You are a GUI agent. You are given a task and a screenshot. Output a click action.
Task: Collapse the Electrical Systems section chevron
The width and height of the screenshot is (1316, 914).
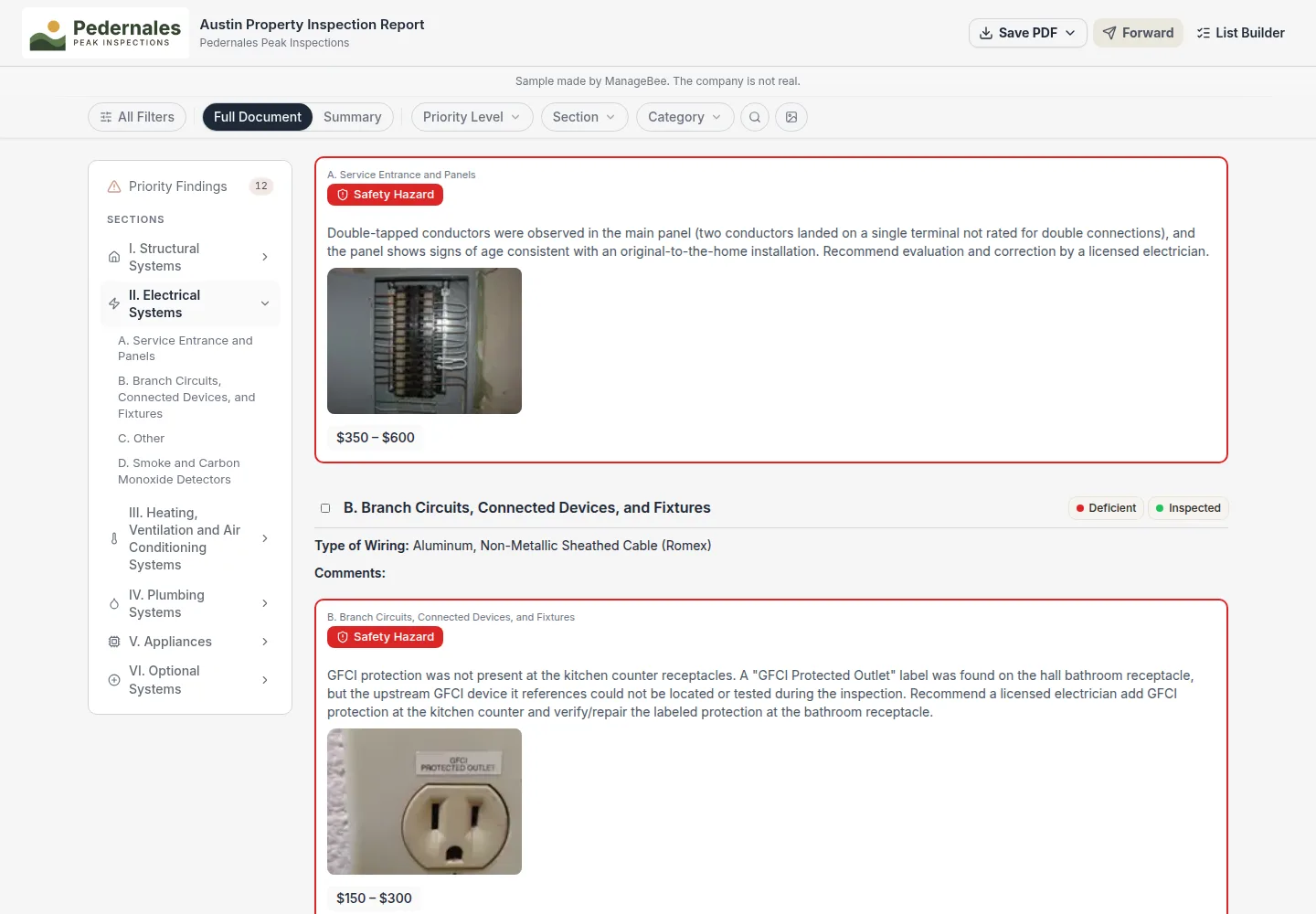pyautogui.click(x=265, y=303)
